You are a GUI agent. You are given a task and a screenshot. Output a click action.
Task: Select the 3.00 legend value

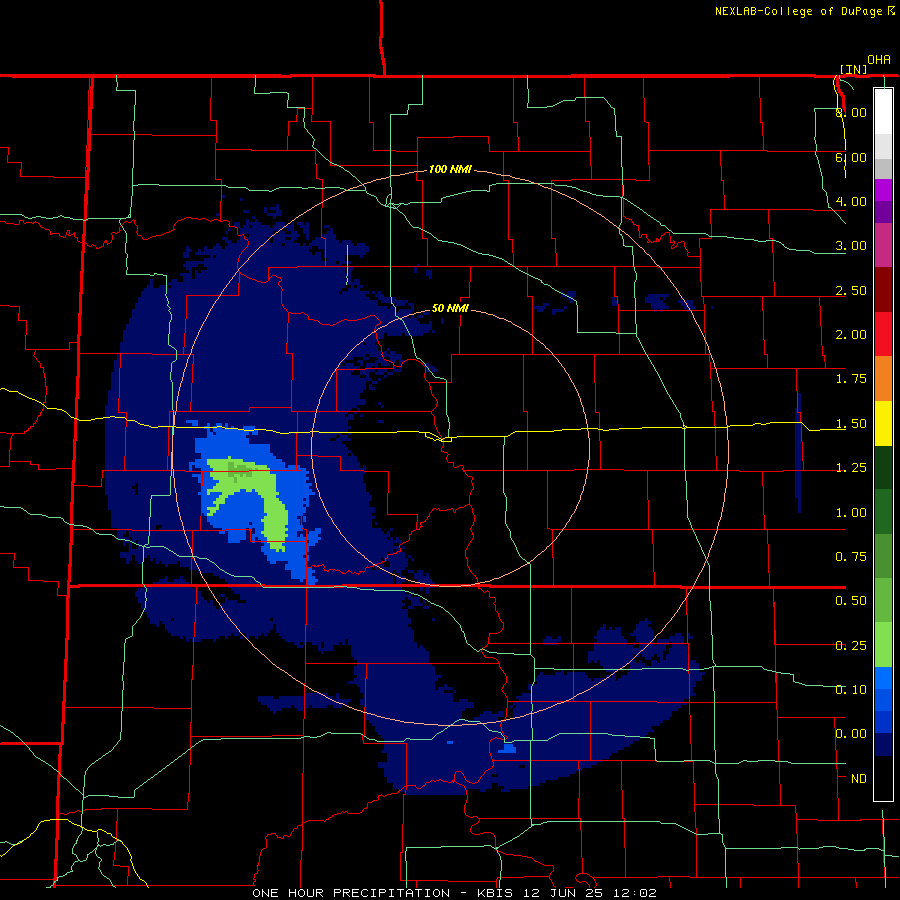coord(851,246)
